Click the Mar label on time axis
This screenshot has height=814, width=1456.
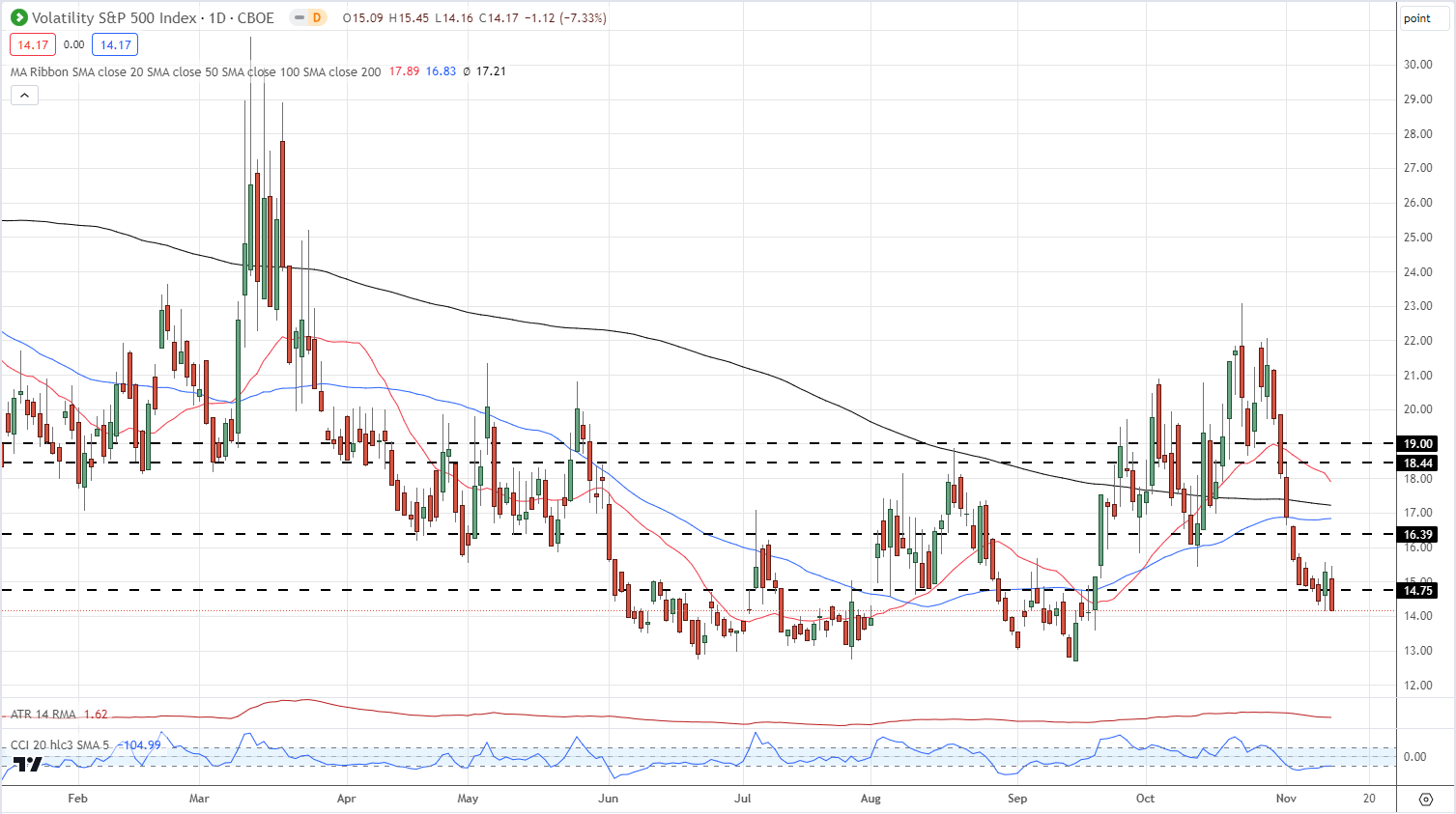(x=199, y=799)
